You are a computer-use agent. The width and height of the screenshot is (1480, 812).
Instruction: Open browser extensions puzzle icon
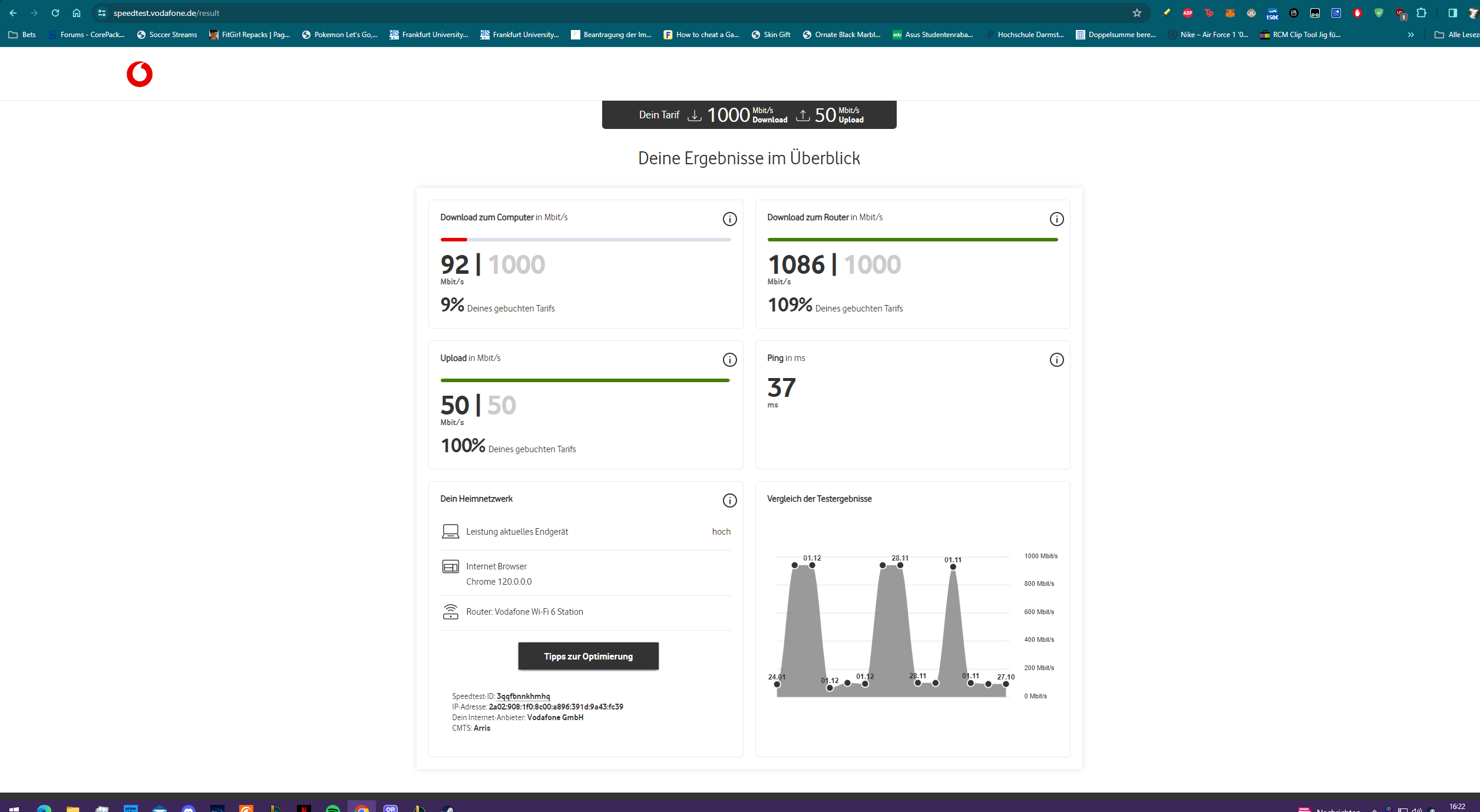pyautogui.click(x=1422, y=13)
